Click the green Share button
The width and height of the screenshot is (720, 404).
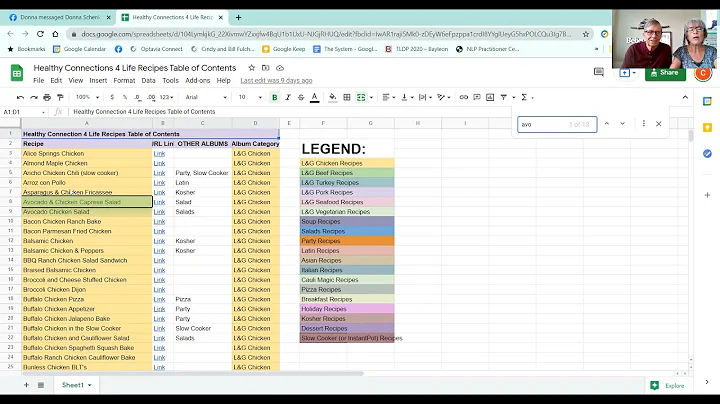[x=665, y=73]
